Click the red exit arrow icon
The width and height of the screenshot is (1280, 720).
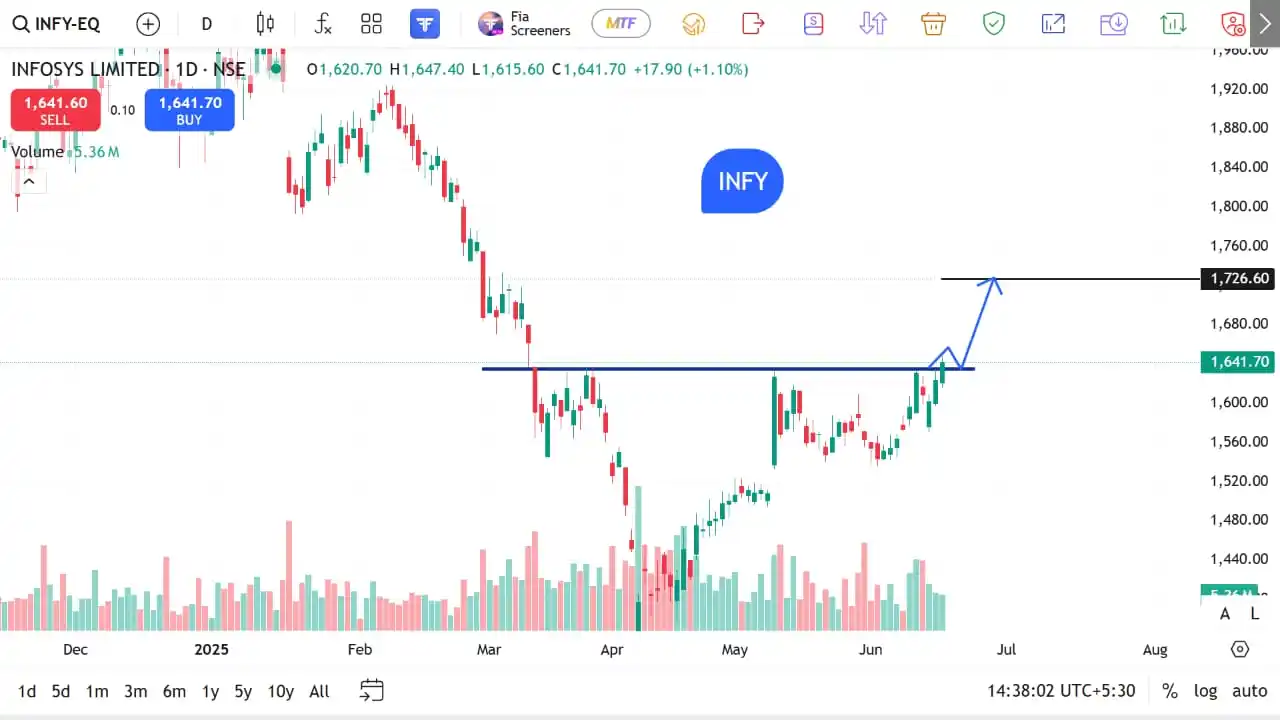coord(753,23)
